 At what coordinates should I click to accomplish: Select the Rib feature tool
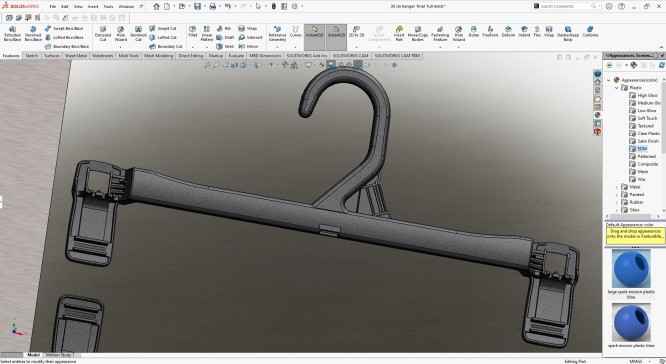tap(224, 28)
